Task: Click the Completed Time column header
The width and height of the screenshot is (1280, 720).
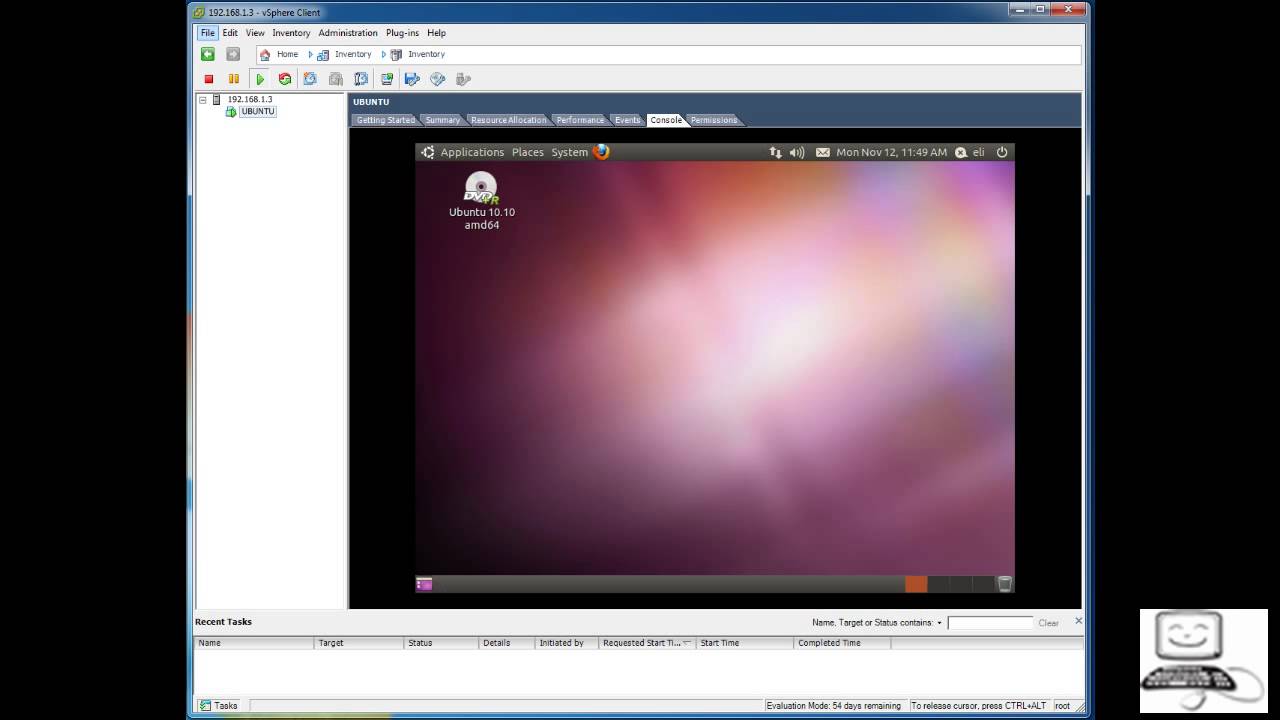Action: 842,643
